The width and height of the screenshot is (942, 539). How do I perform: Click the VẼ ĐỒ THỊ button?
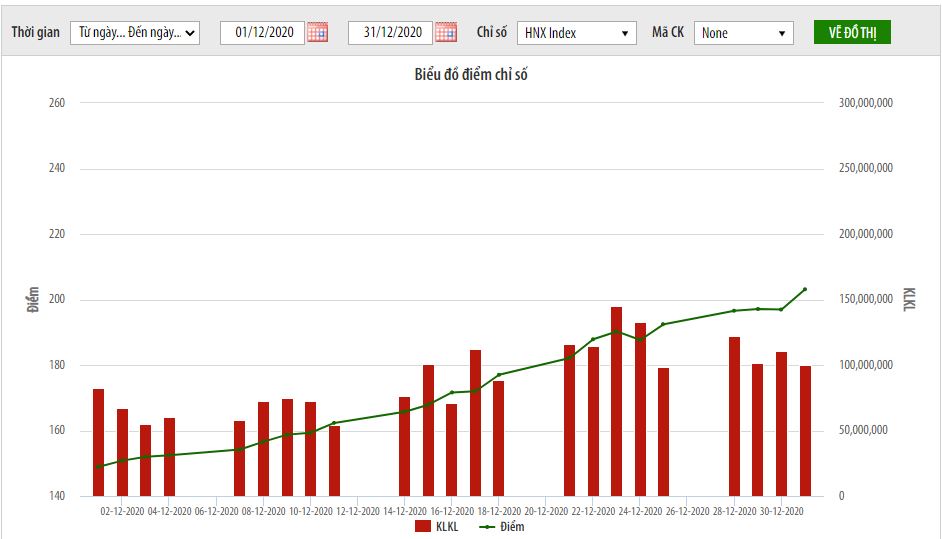(x=852, y=32)
